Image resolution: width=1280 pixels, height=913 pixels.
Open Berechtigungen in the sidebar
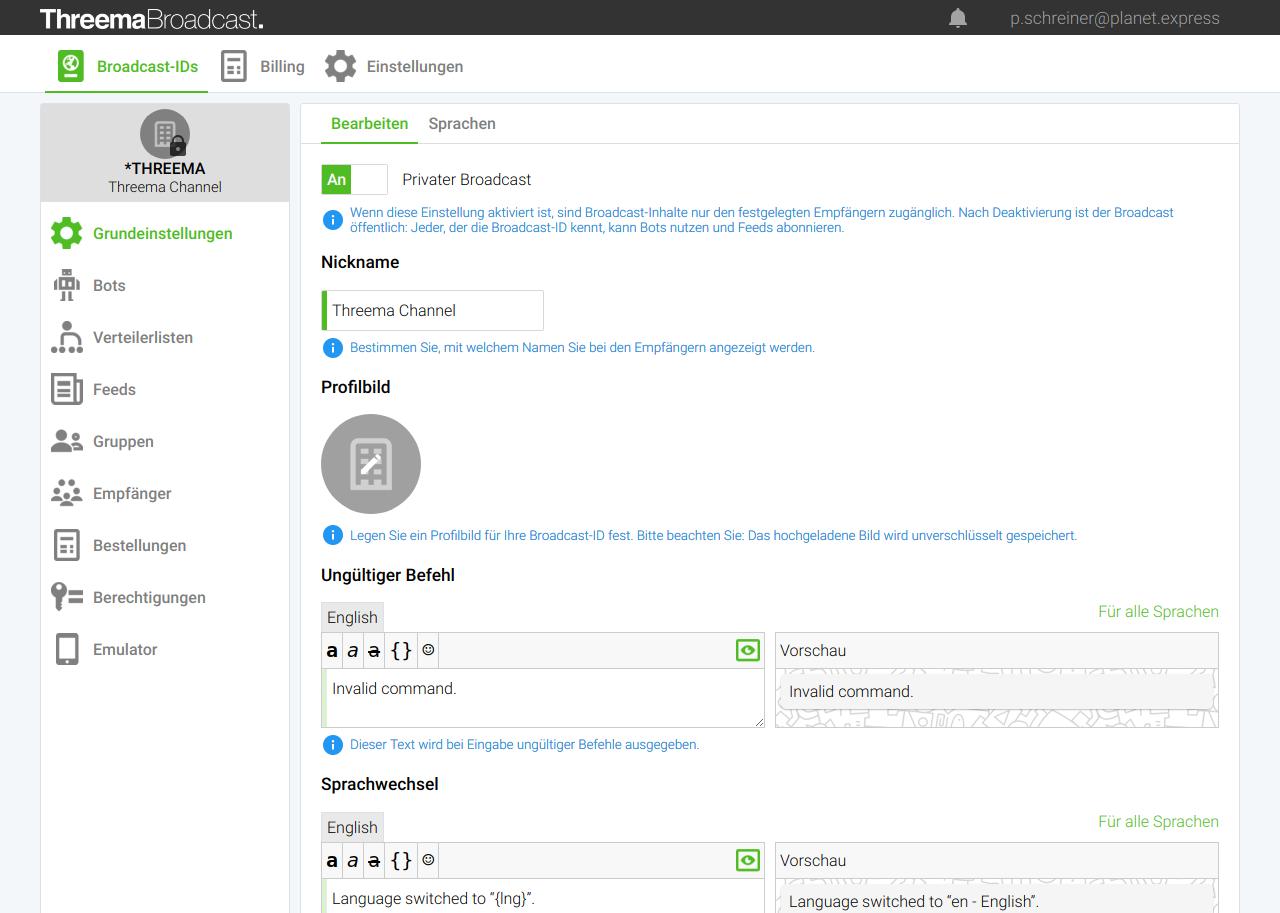point(165,597)
